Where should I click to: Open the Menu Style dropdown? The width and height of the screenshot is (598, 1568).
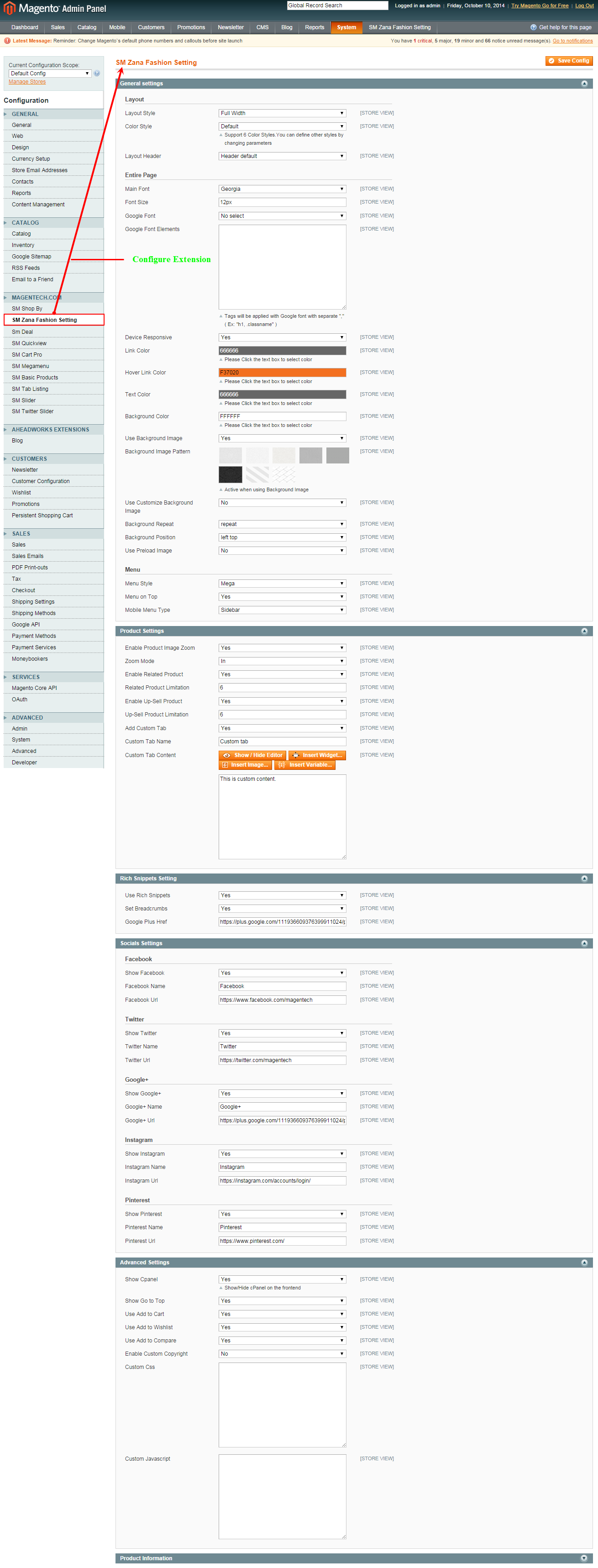coord(282,584)
